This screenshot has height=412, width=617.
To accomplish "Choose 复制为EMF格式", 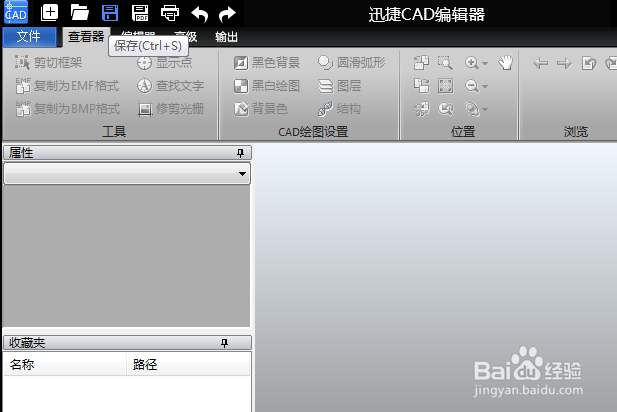I will click(67, 85).
